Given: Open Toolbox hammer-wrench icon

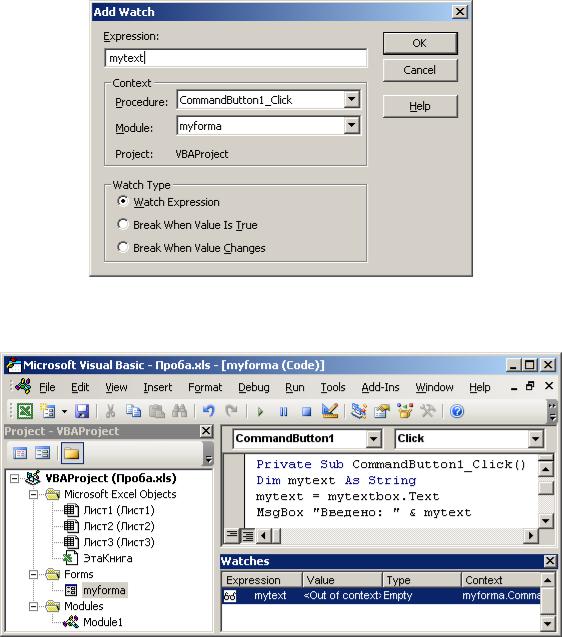Looking at the screenshot, I should pos(428,411).
